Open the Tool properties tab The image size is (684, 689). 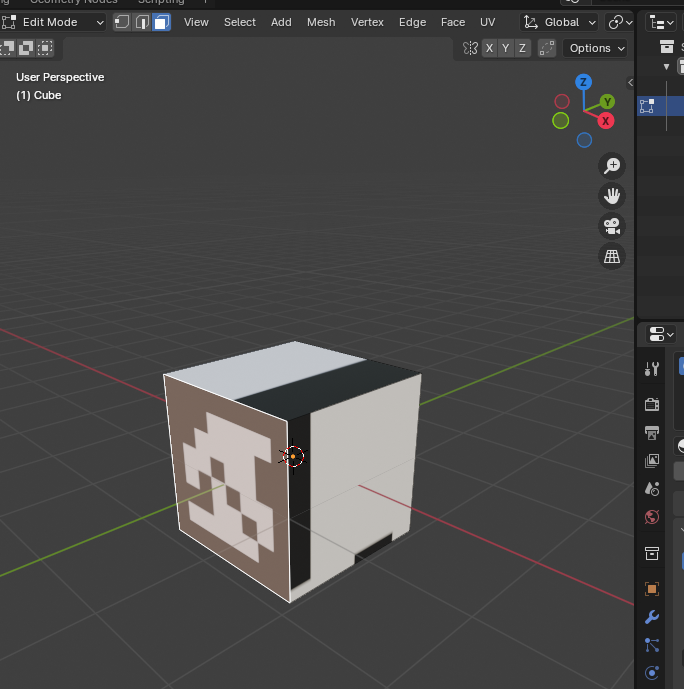[652, 369]
